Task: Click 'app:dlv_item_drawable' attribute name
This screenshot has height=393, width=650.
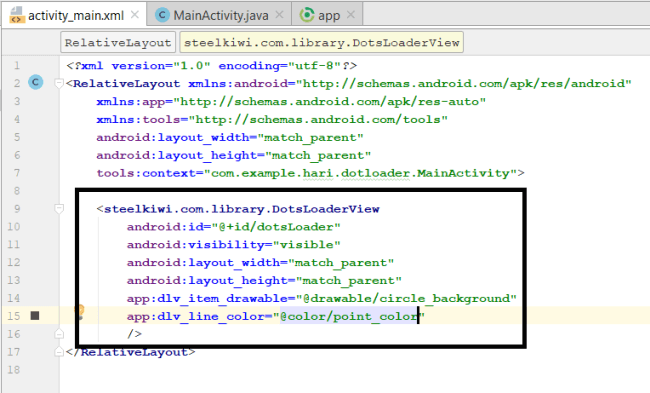Action: point(207,298)
